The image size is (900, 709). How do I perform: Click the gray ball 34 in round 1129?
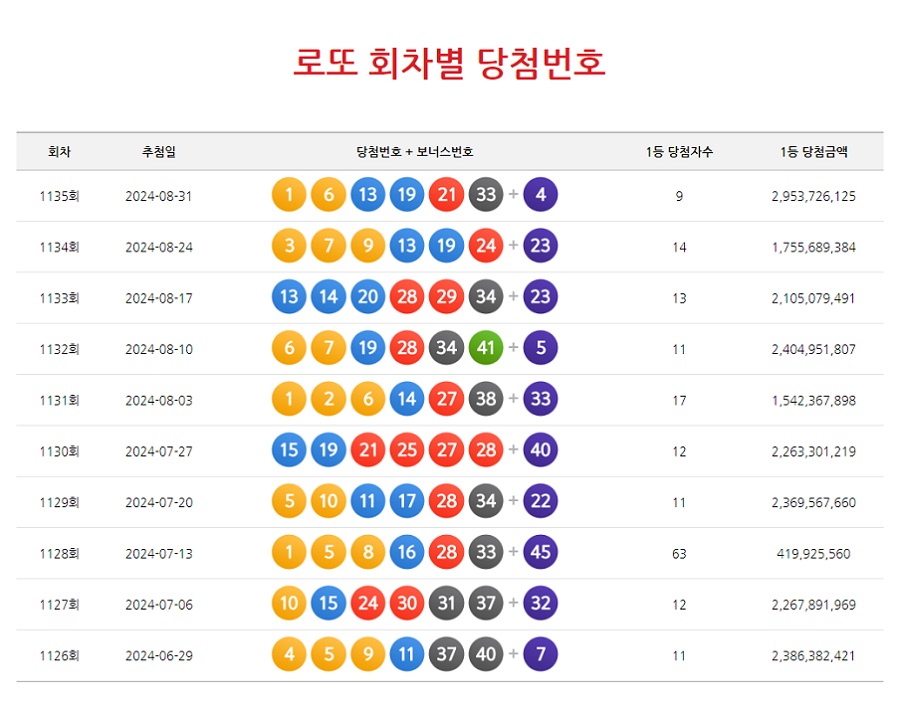click(485, 501)
